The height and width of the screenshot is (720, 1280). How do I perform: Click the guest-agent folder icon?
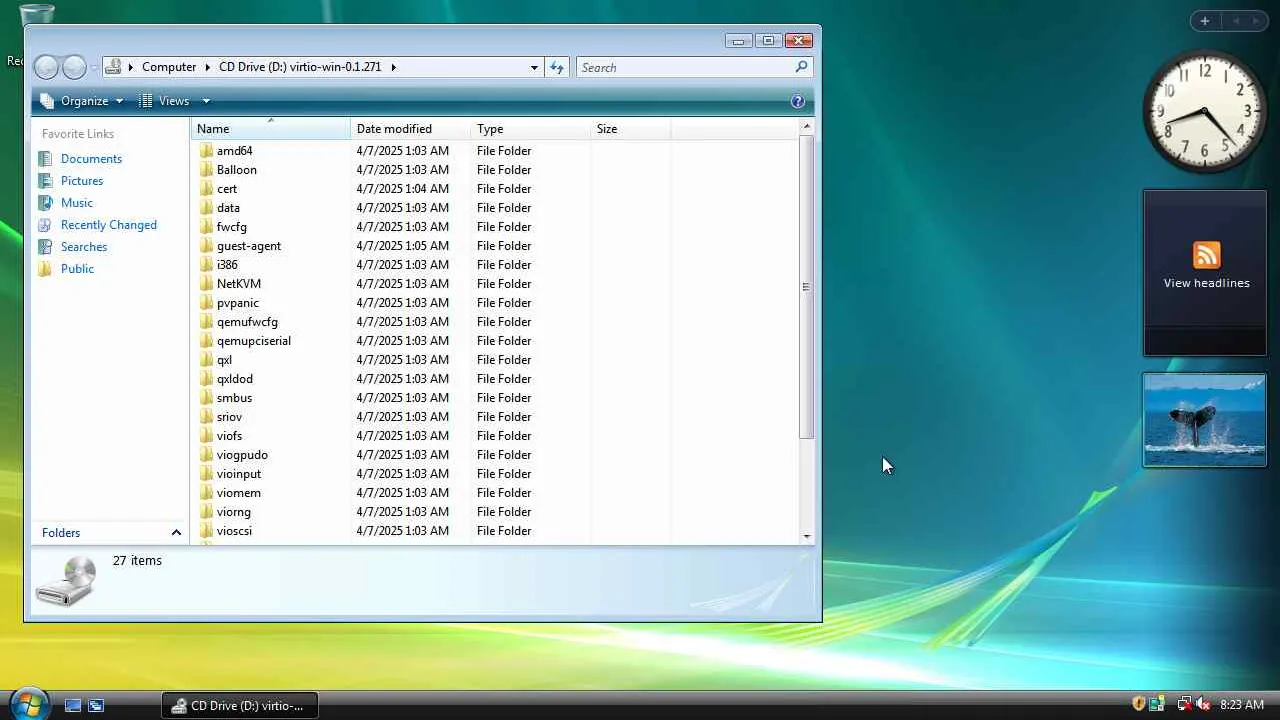click(x=206, y=246)
